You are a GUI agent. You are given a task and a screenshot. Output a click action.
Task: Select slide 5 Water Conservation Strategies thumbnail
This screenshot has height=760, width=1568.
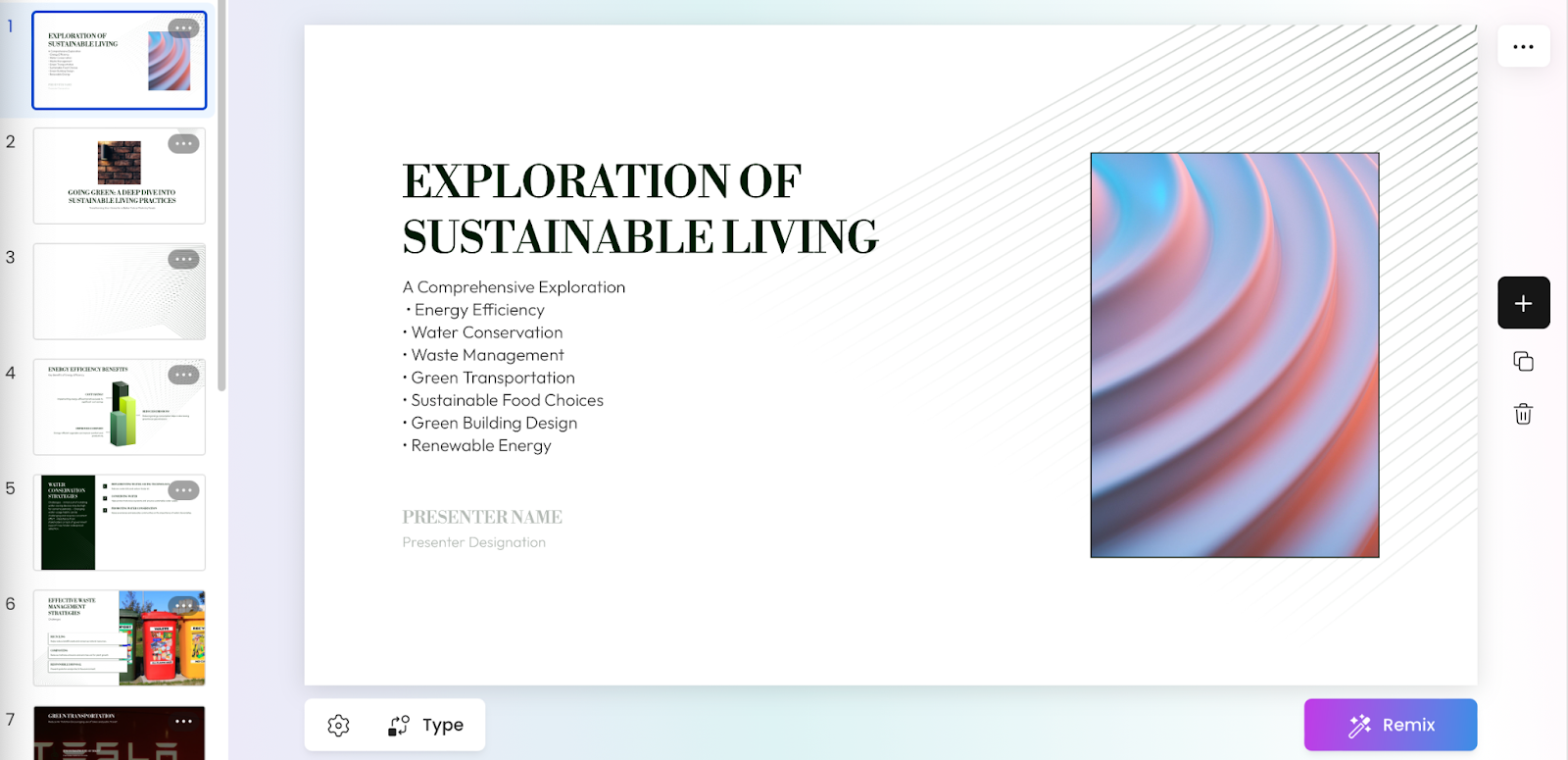(x=119, y=523)
